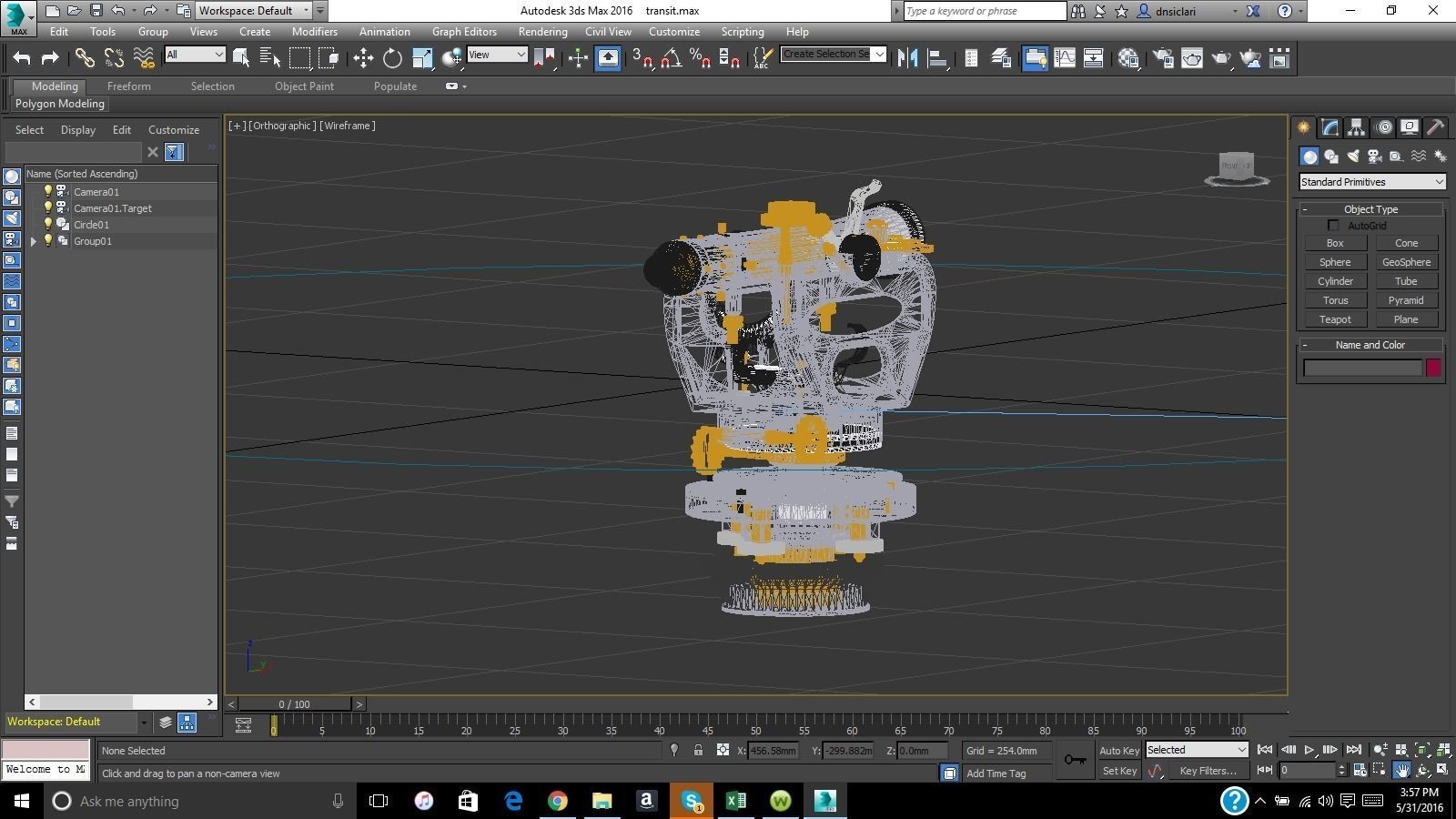Open the selection filter All dropdown

[195, 55]
